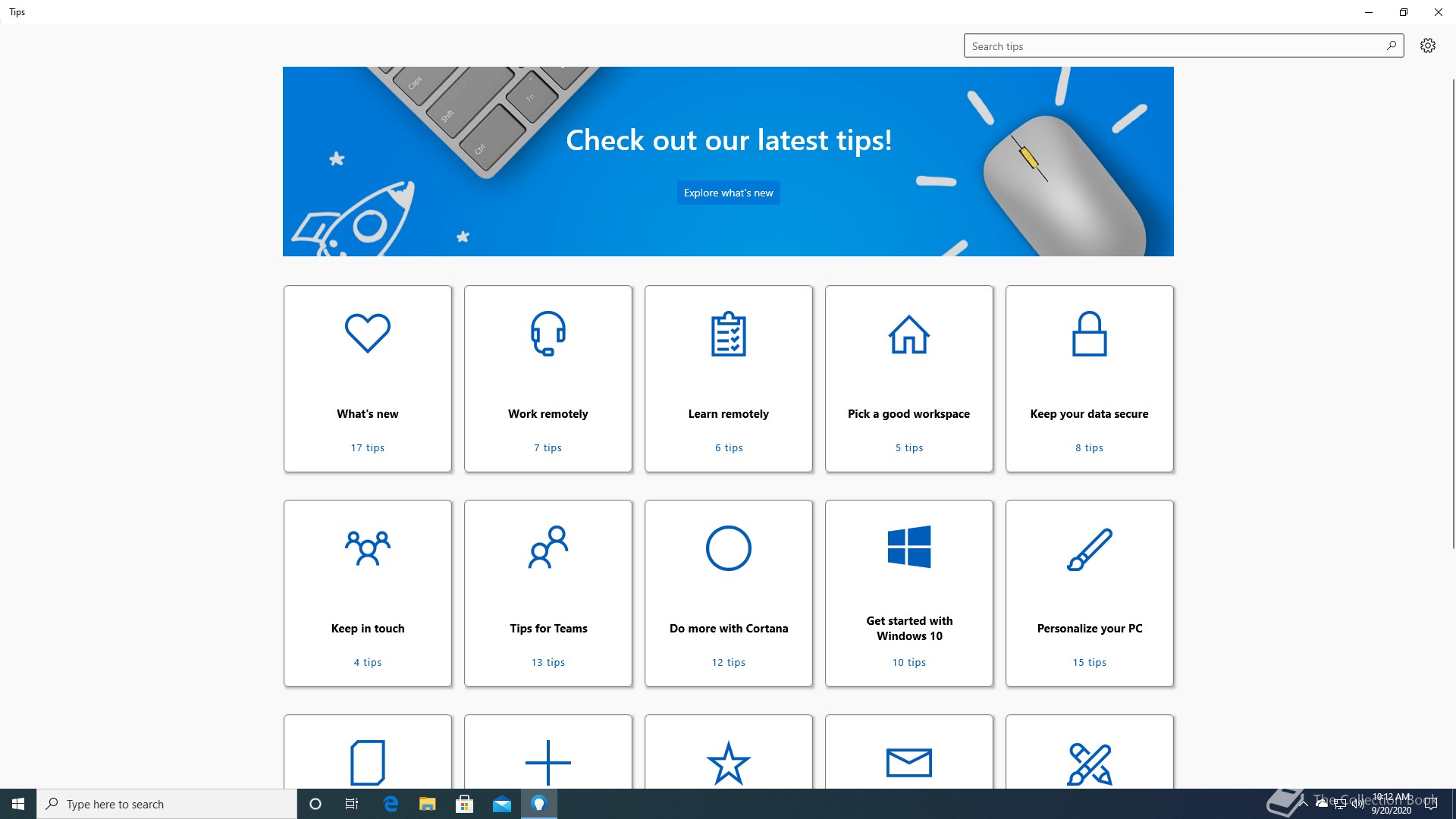
Task: Open the settings gear in Tips
Action: pos(1427,45)
